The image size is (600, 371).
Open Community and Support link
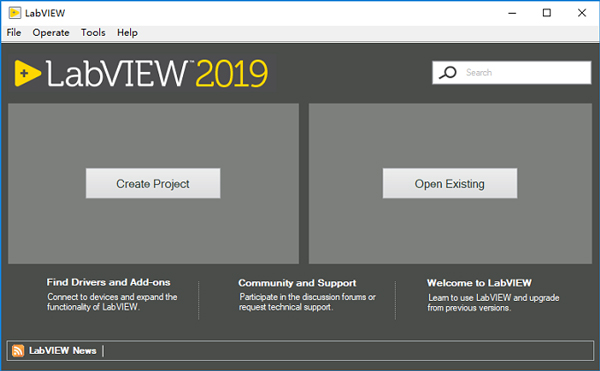(297, 283)
